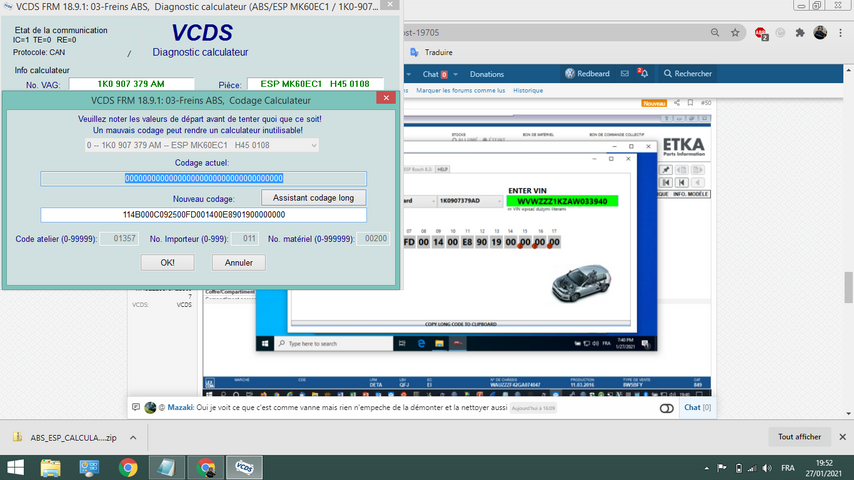This screenshot has width=854, height=480.
Task: Open the Redbeard user menu
Action: coord(587,74)
